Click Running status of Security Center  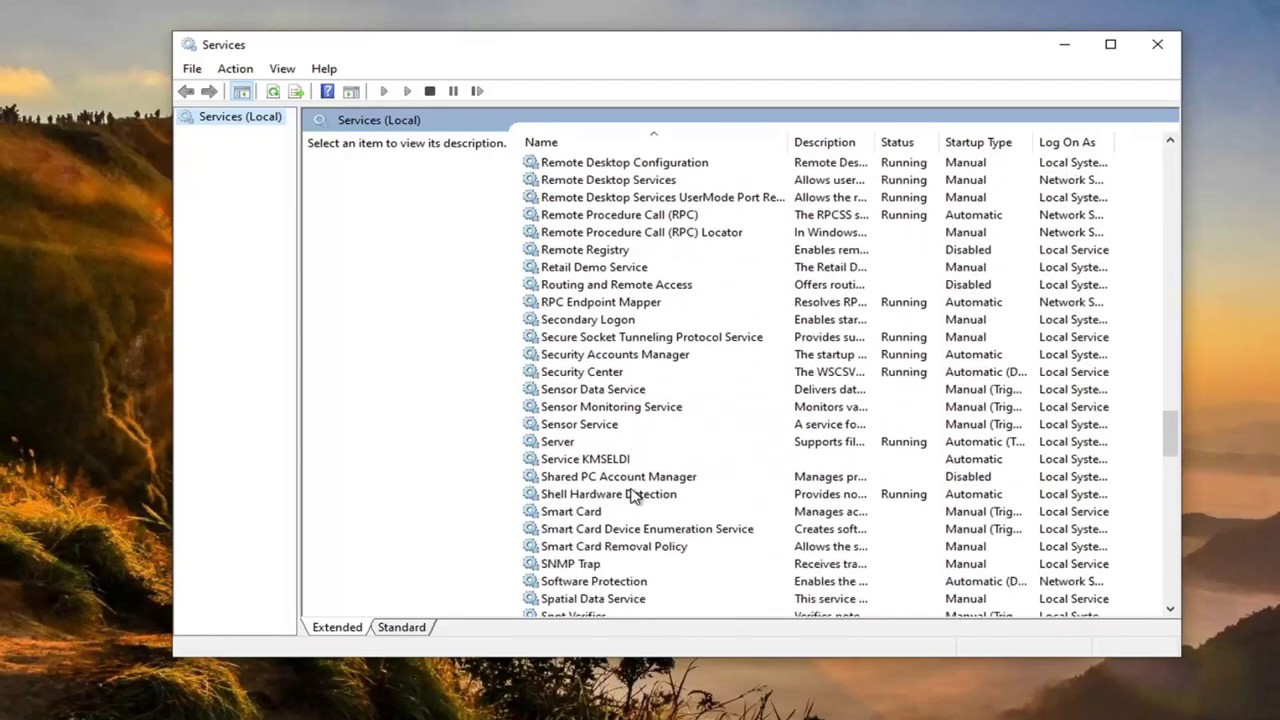tap(903, 372)
